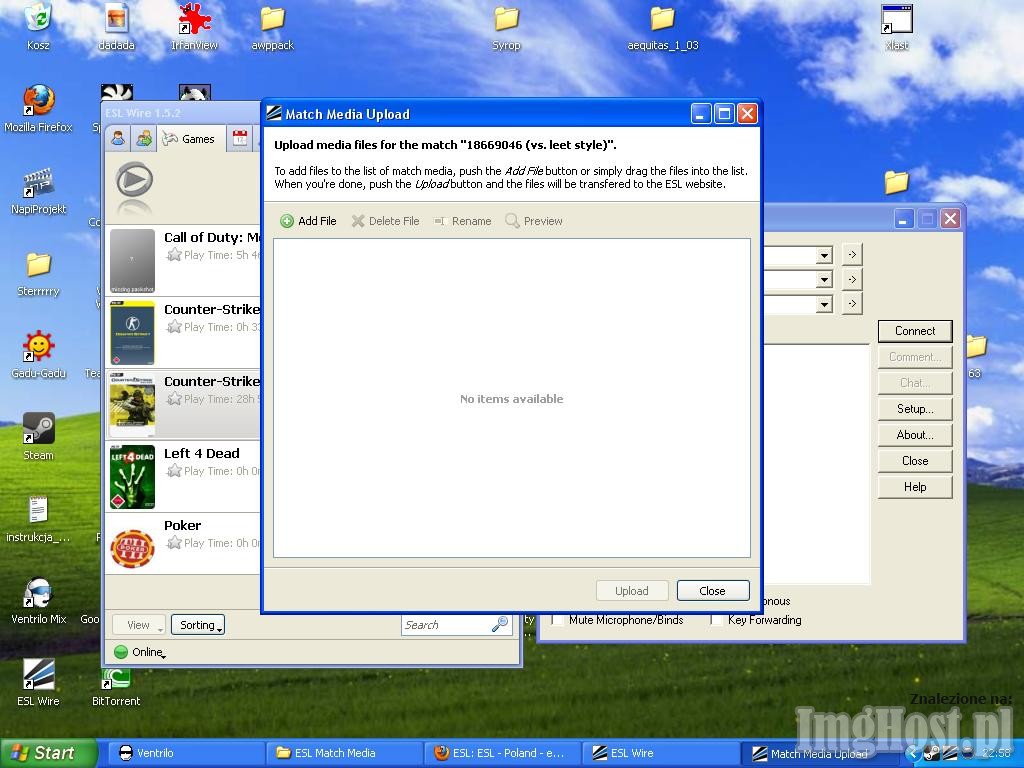Open BitTorrent desktop icon
This screenshot has height=768, width=1024.
pos(116,686)
